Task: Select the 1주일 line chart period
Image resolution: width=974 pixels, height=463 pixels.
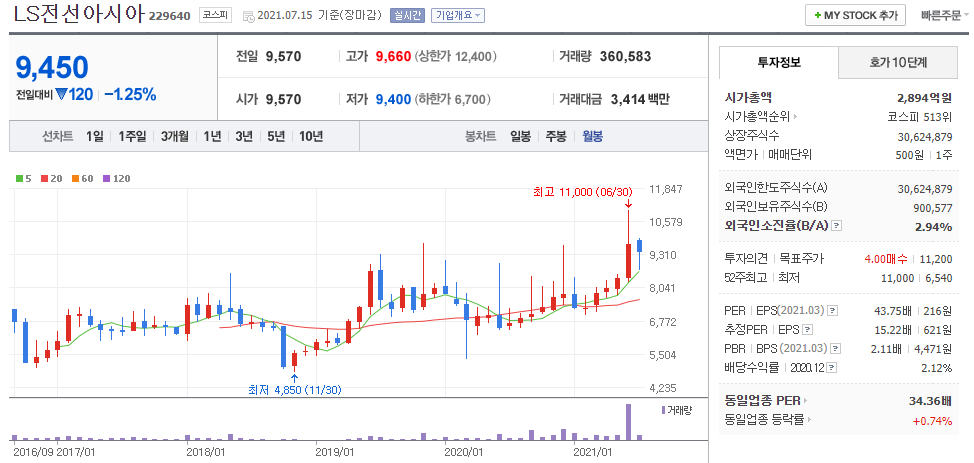Action: click(132, 136)
